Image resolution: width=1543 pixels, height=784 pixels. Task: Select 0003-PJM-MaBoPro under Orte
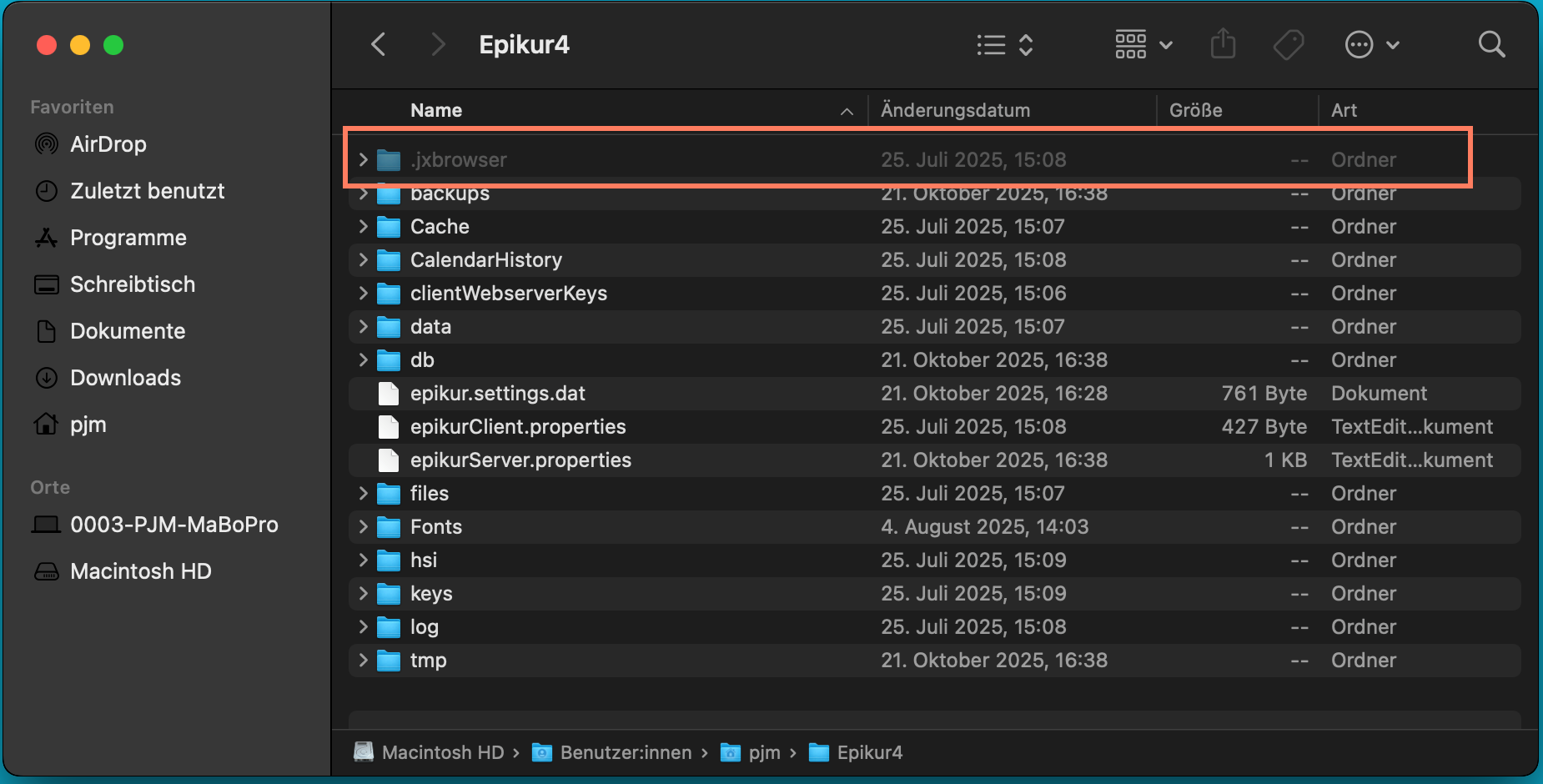pos(155,525)
